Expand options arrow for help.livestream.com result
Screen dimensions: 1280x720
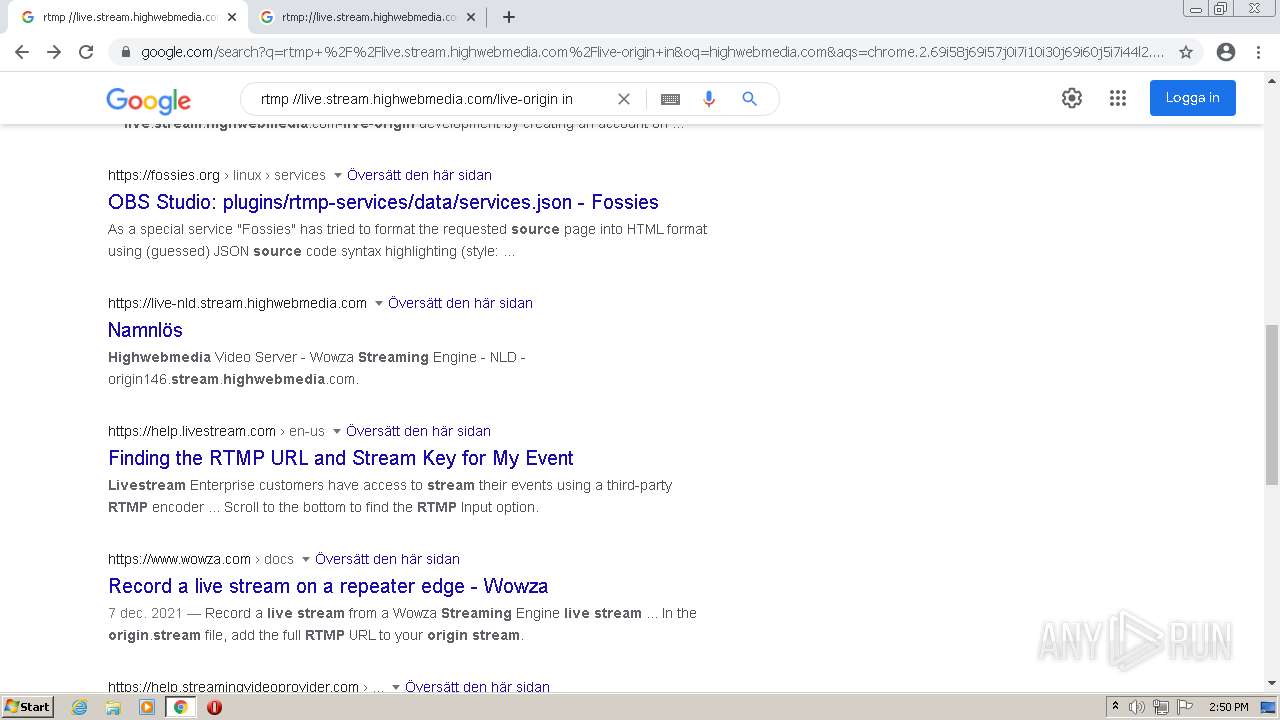click(336, 432)
